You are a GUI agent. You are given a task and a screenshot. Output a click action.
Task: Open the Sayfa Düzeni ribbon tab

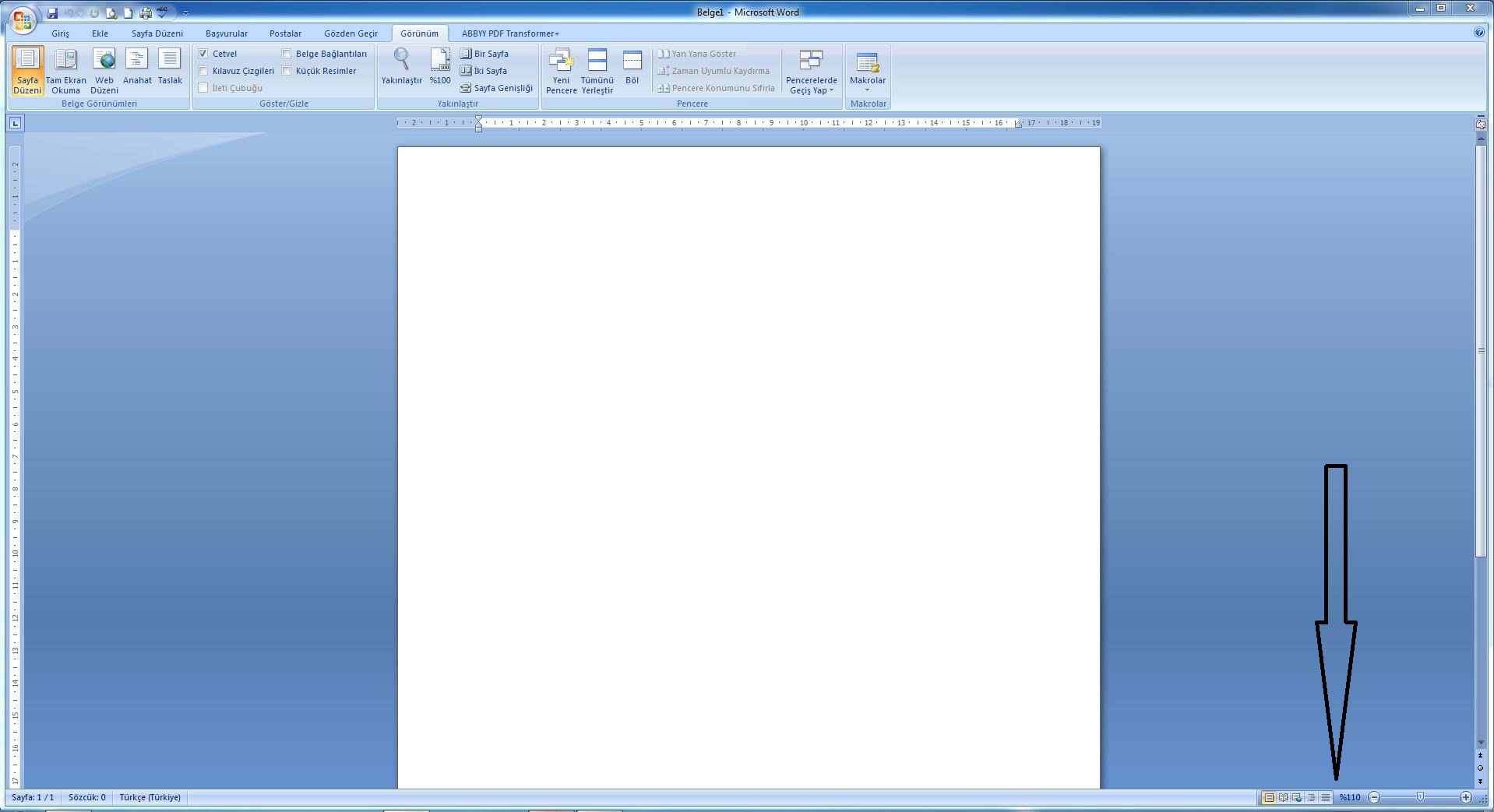point(157,33)
